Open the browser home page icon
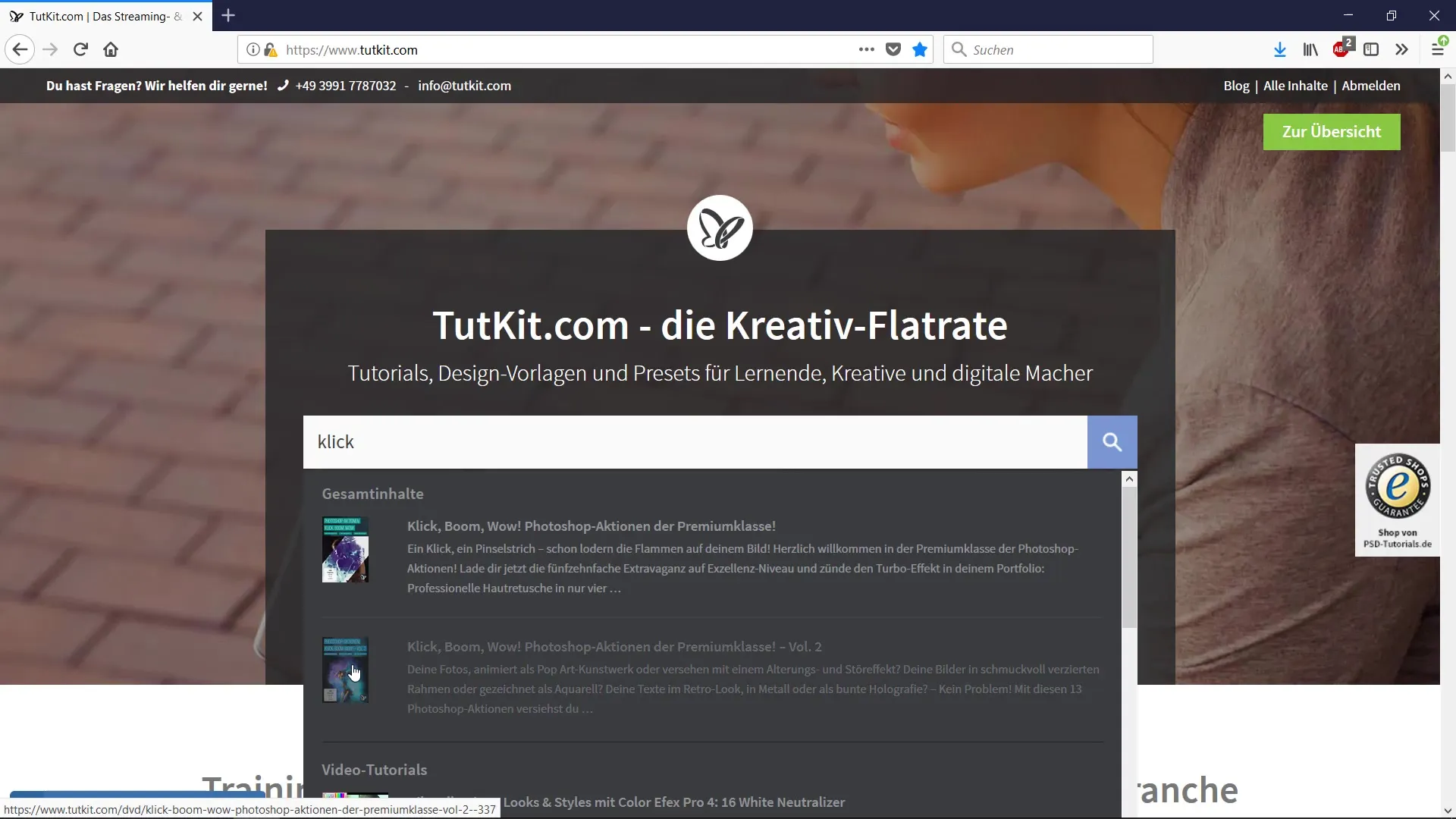This screenshot has height=819, width=1456. tap(111, 50)
